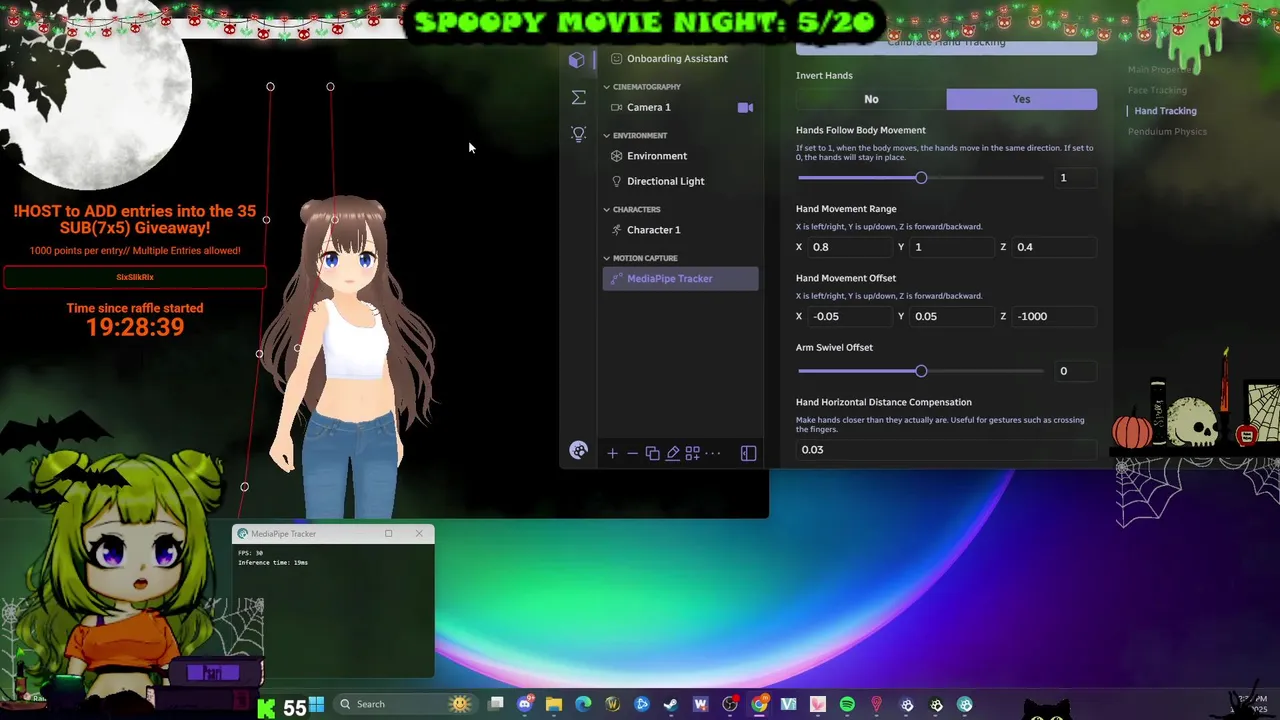
Task: Set Invert Hands to No
Action: coord(871,99)
